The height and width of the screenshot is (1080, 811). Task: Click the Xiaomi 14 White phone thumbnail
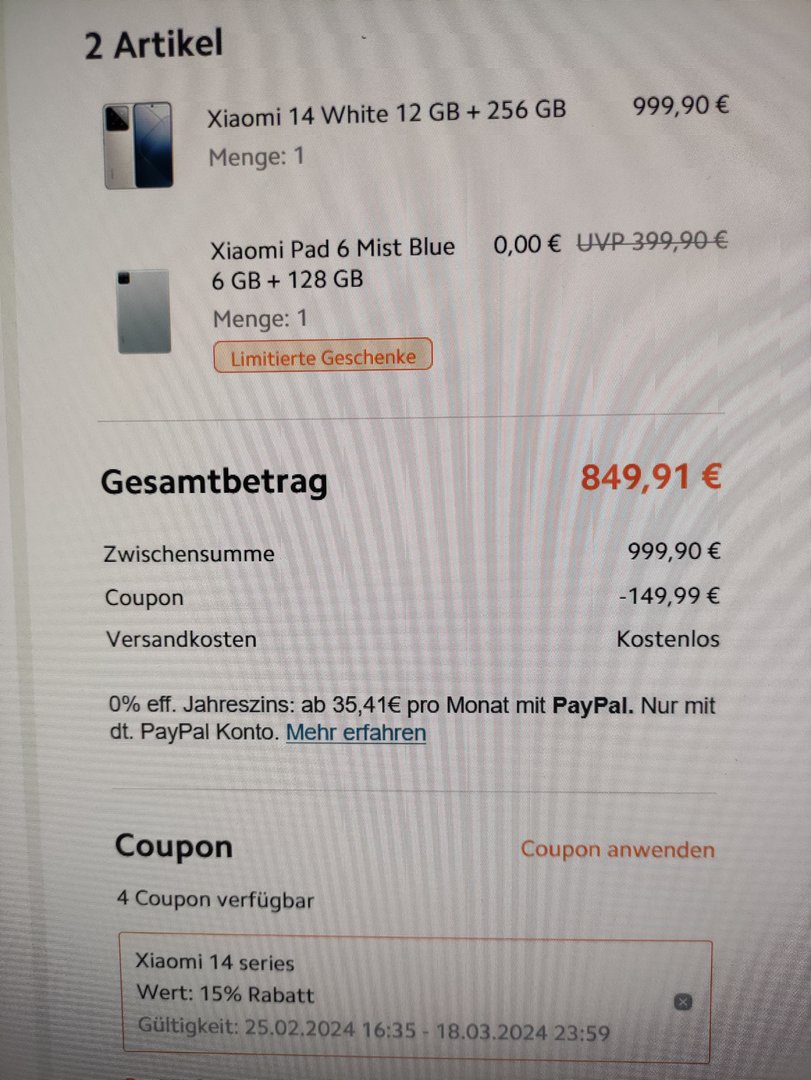tap(138, 145)
